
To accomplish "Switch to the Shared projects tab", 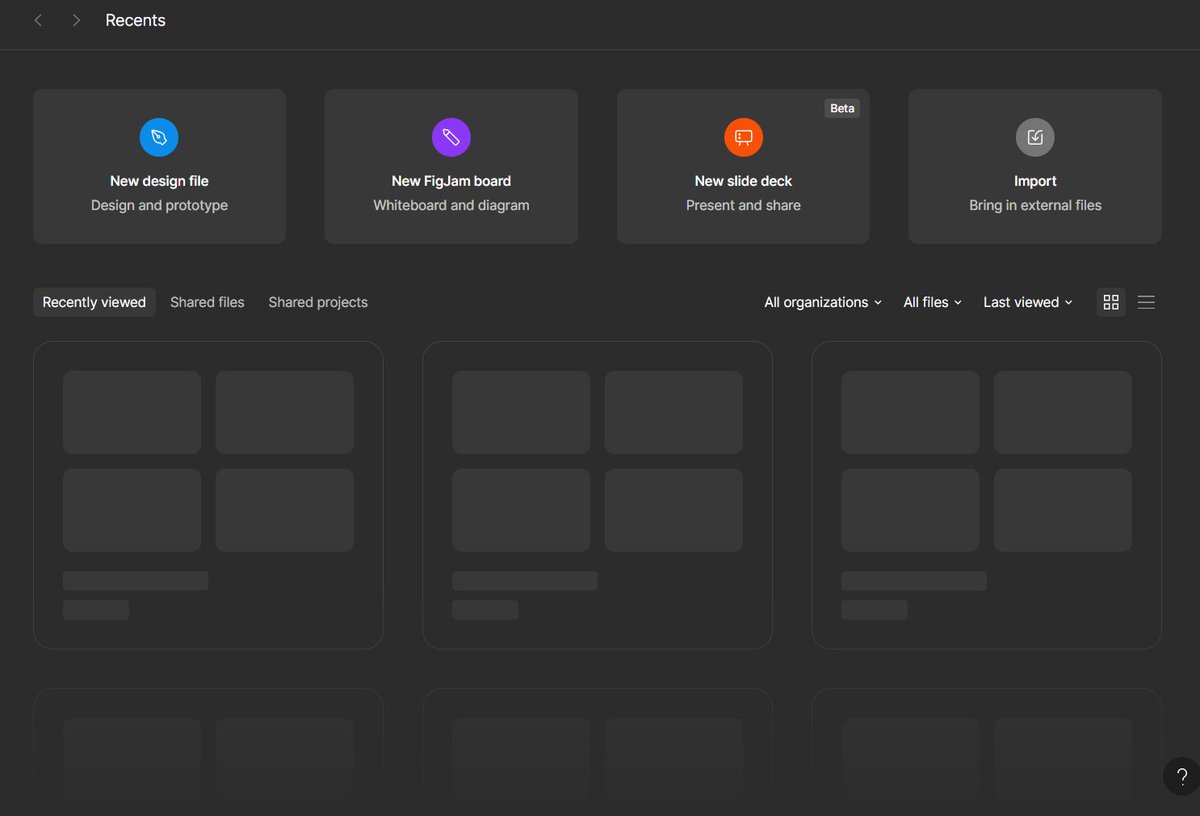I will tap(318, 302).
